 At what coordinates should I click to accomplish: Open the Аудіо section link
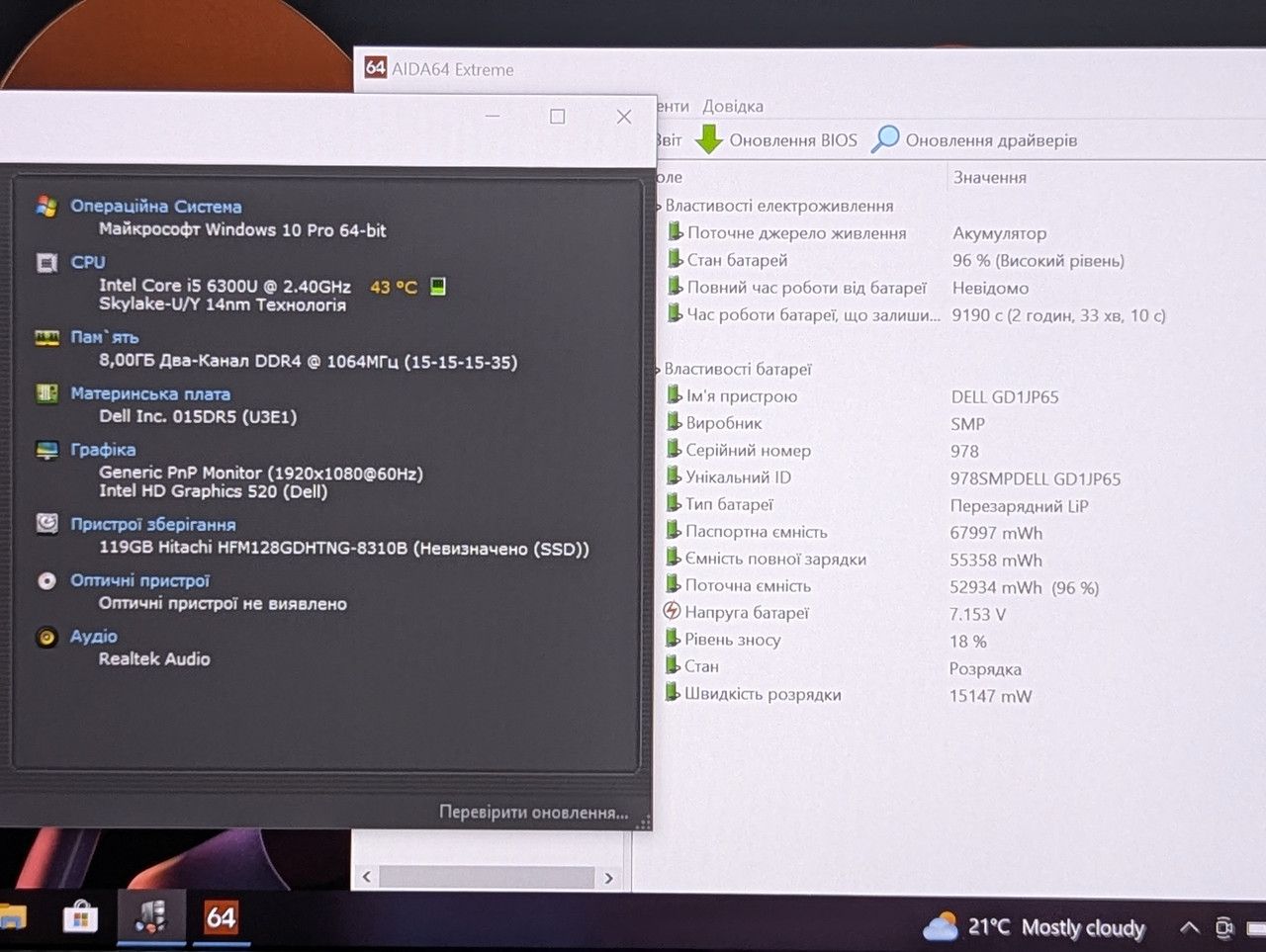click(94, 637)
